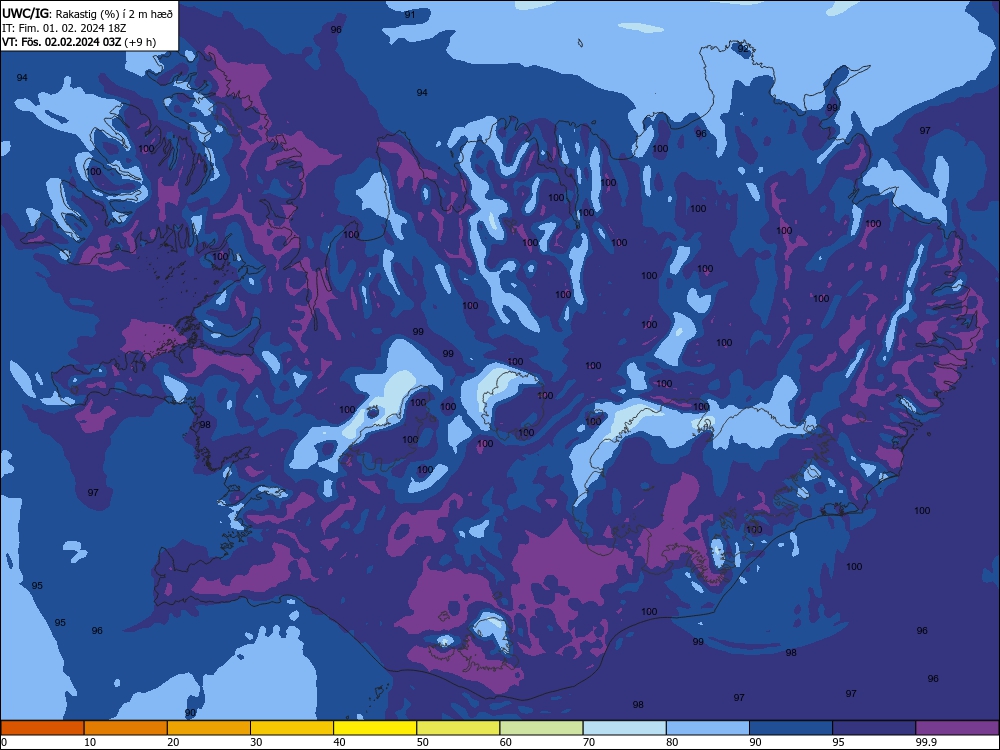Image resolution: width=1000 pixels, height=750 pixels.
Task: Click the 92 value on northeast peninsula
Action: 743,48
